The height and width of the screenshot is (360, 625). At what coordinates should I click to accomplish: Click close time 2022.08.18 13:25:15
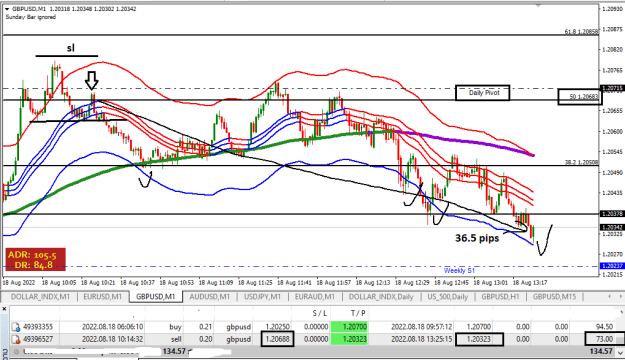click(421, 339)
